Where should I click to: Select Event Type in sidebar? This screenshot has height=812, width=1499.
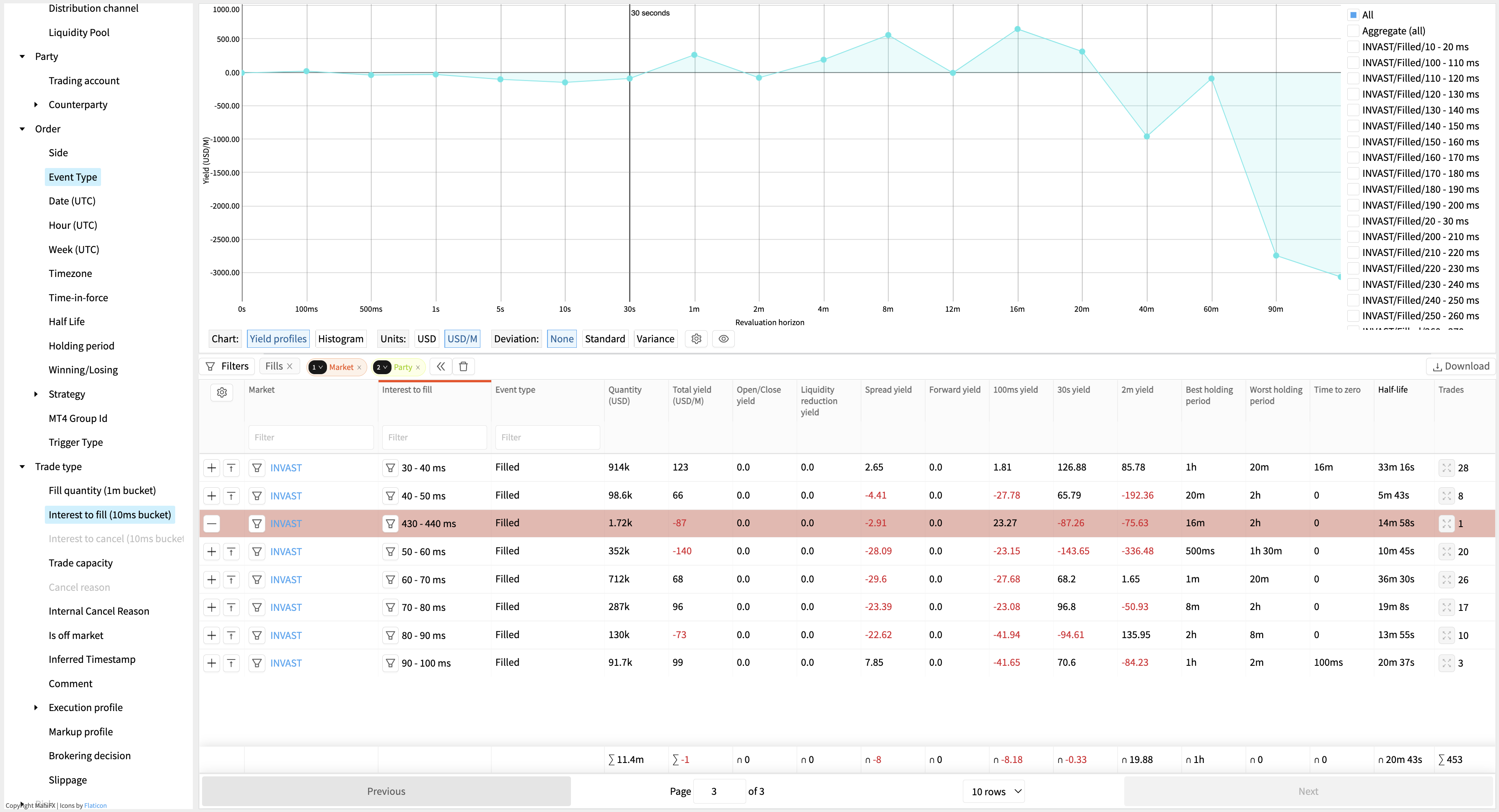click(73, 177)
